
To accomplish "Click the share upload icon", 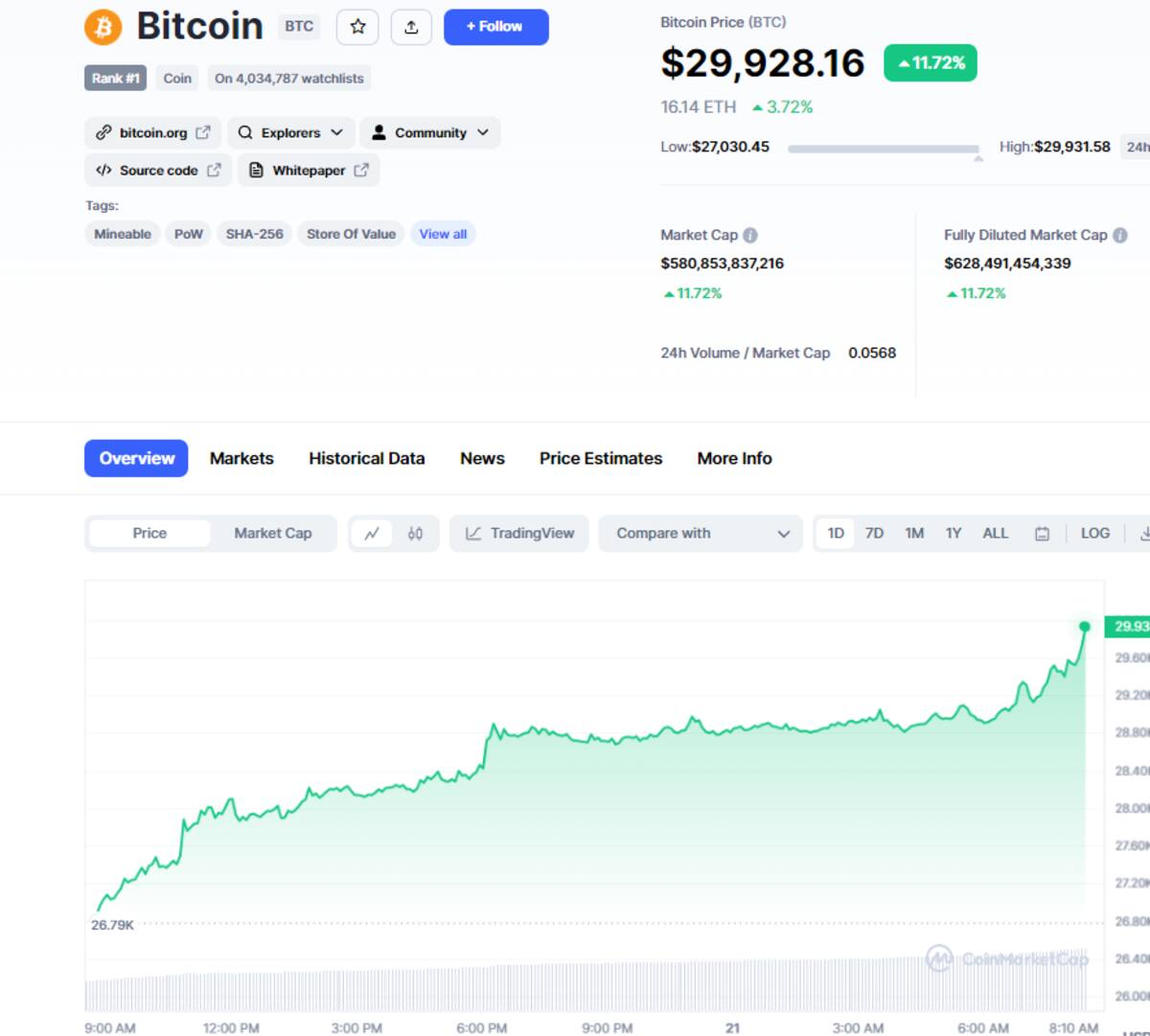I will pos(411,27).
